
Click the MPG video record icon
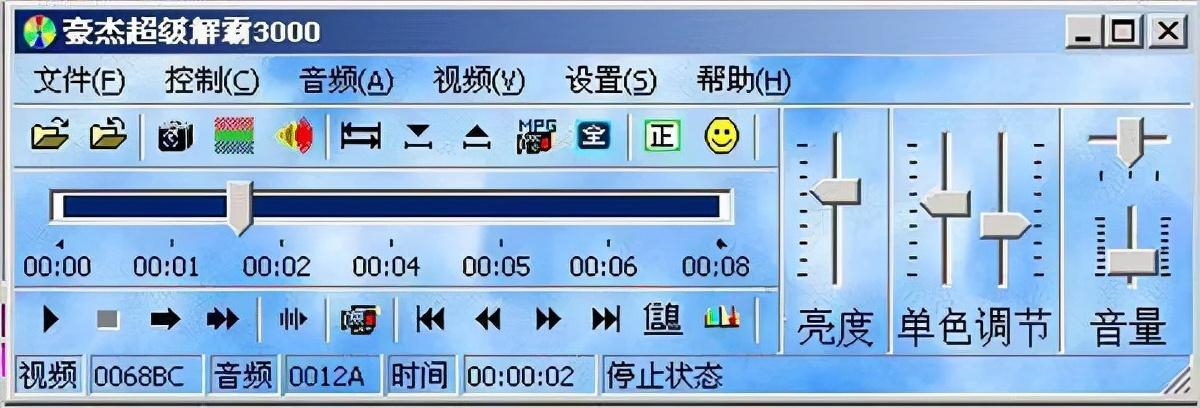click(535, 136)
